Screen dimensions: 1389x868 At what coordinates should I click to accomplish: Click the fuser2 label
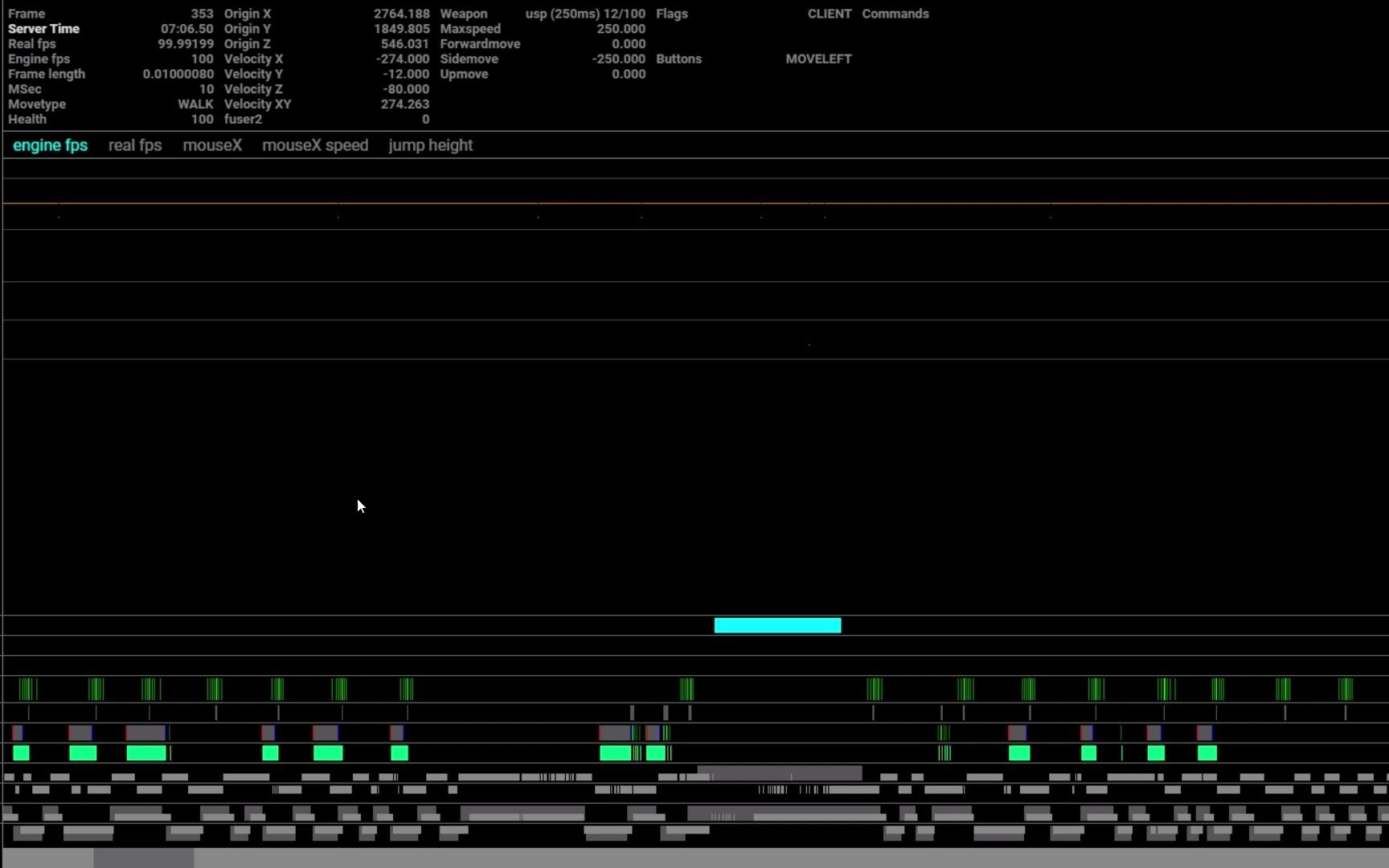pos(243,119)
